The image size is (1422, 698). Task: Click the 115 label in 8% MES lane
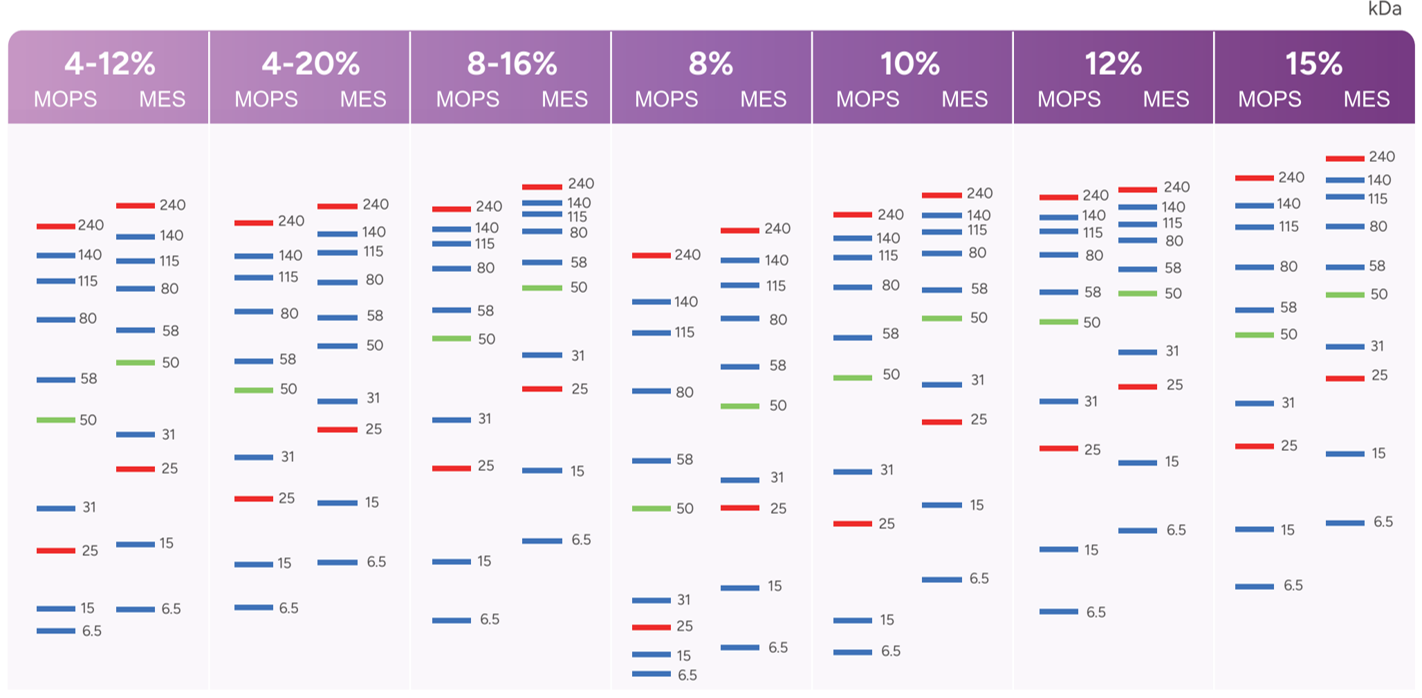[776, 286]
